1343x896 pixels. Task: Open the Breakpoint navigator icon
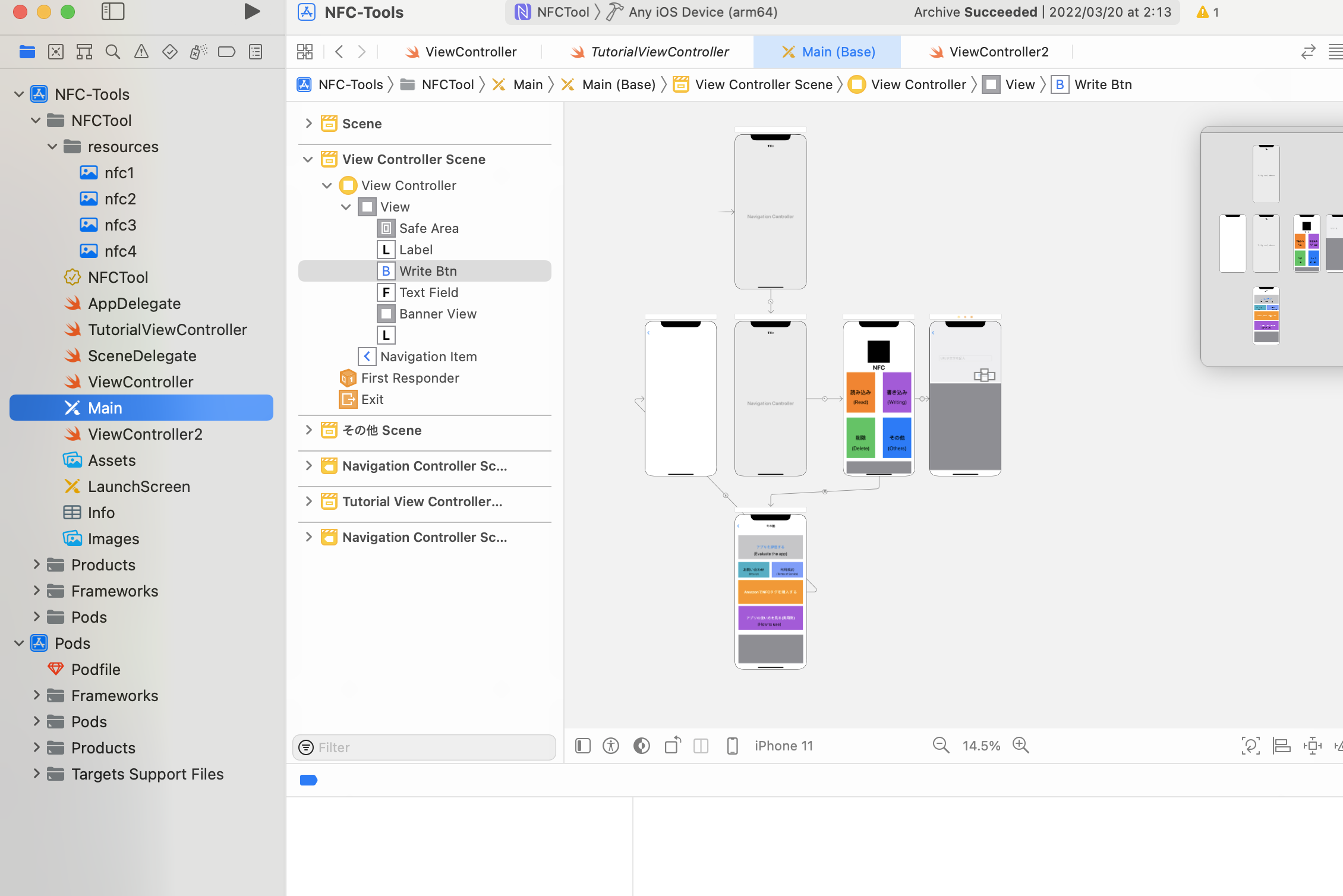[226, 52]
